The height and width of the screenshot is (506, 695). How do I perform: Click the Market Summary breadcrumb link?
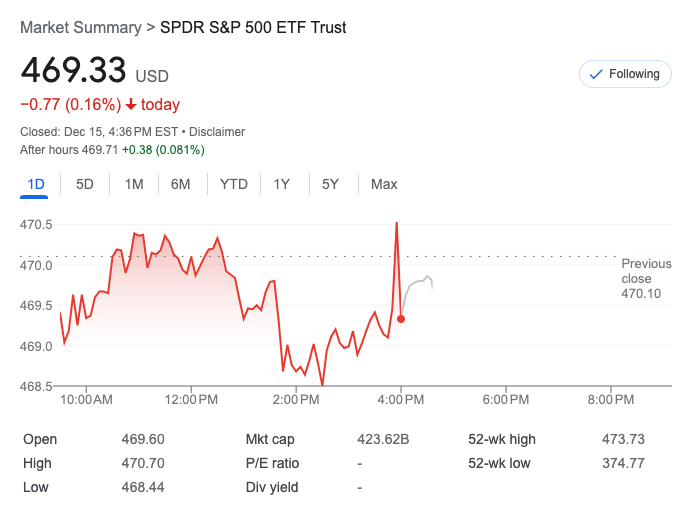(80, 28)
